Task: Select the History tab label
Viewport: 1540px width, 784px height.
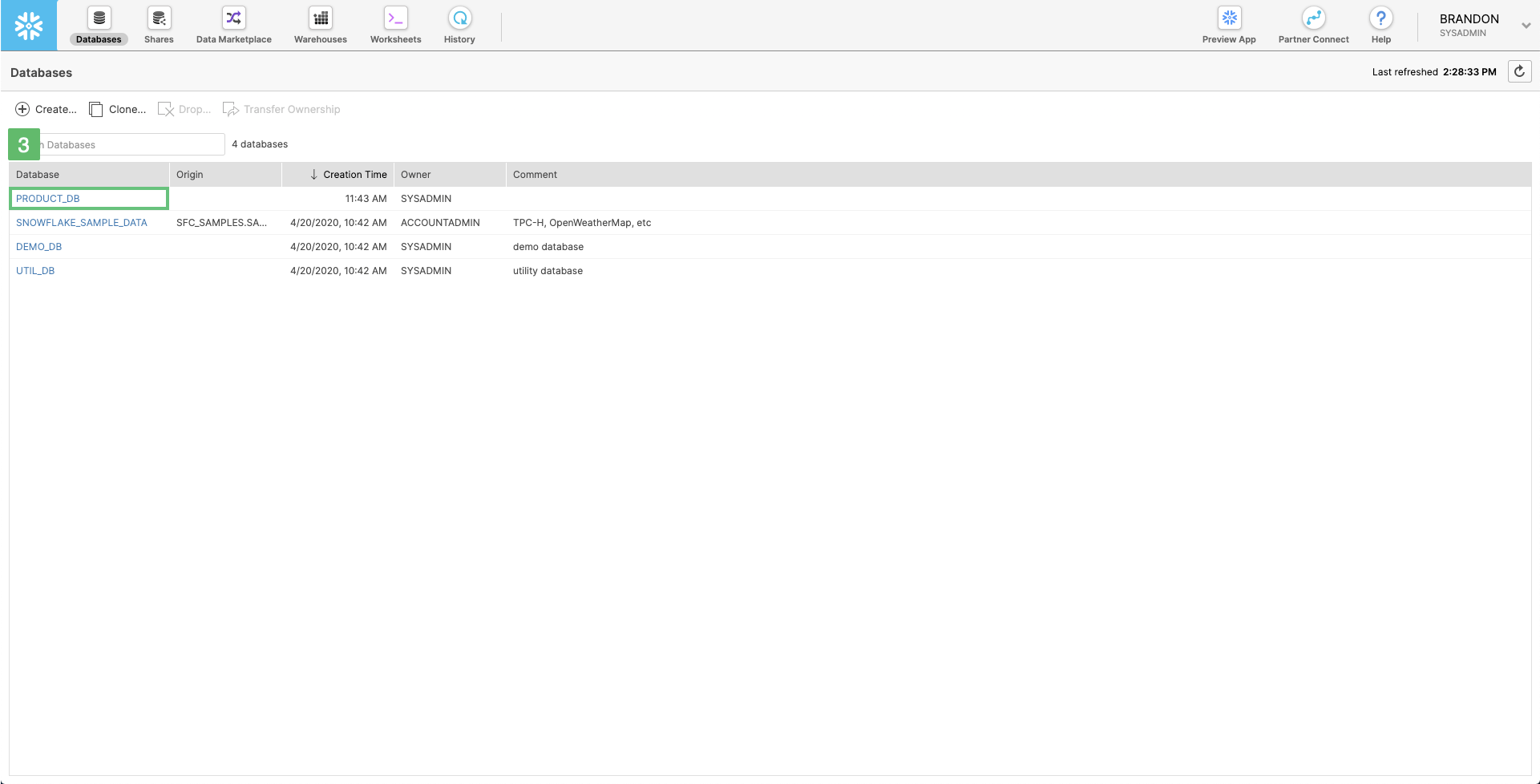Action: pyautogui.click(x=460, y=39)
